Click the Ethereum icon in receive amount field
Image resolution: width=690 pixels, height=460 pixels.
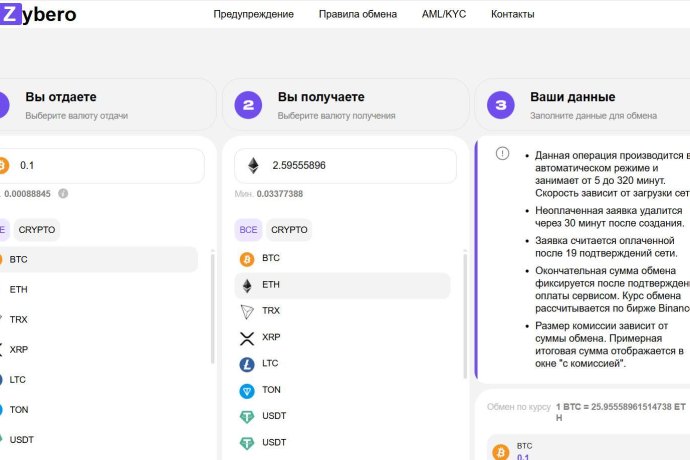click(x=253, y=166)
